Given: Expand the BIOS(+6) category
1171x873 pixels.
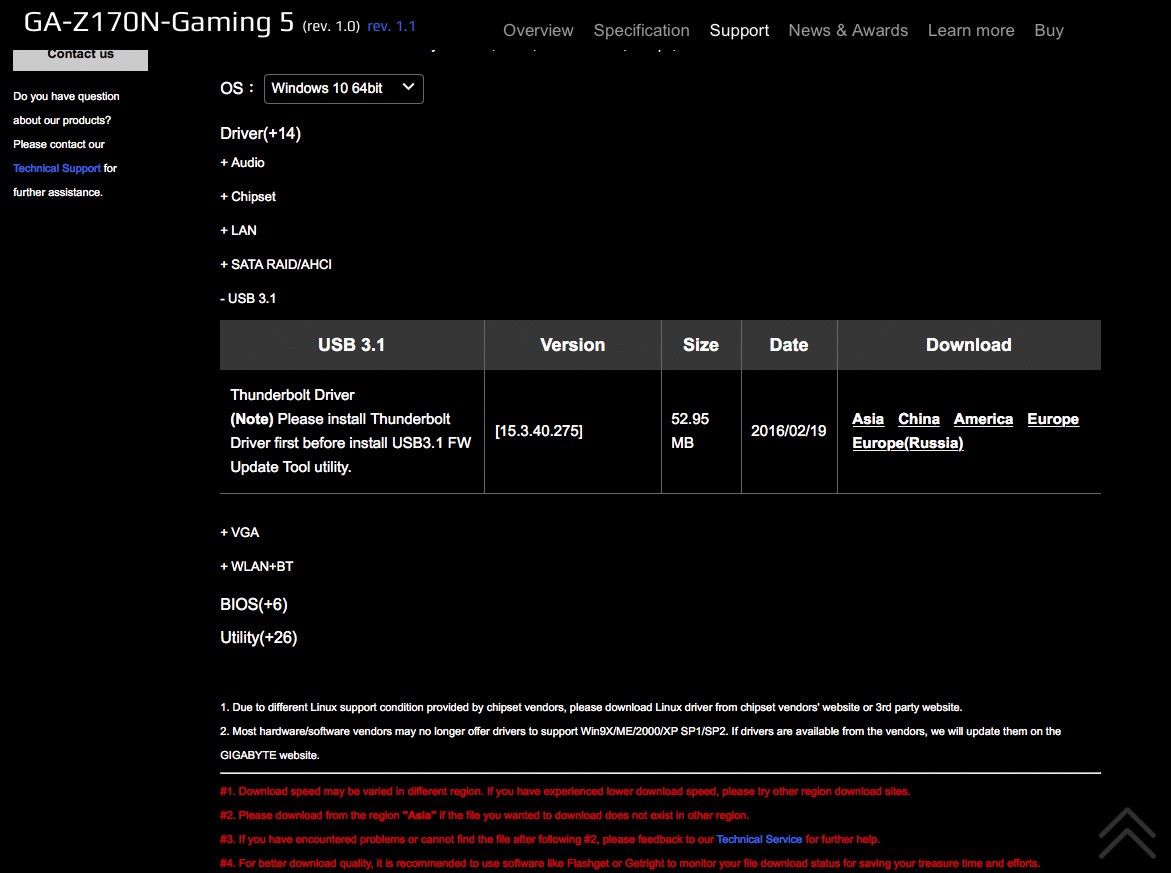Looking at the screenshot, I should tap(254, 604).
